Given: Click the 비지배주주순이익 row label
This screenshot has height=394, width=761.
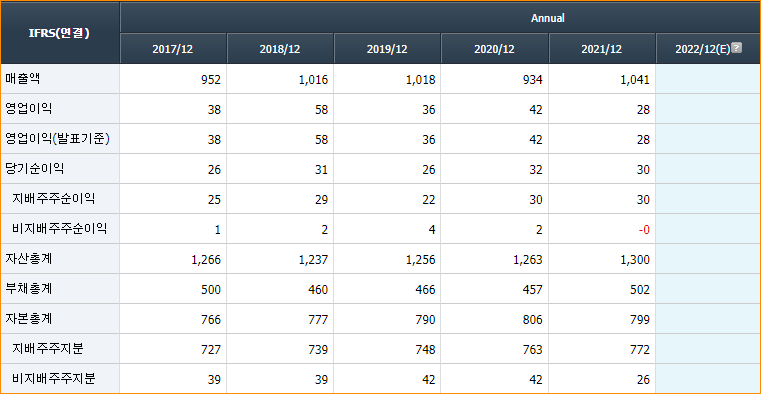Looking at the screenshot, I should (x=59, y=229).
